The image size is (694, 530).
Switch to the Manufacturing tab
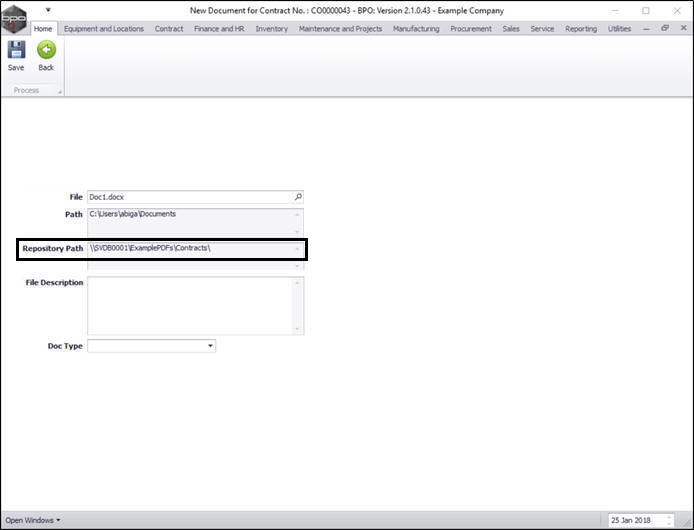(416, 29)
